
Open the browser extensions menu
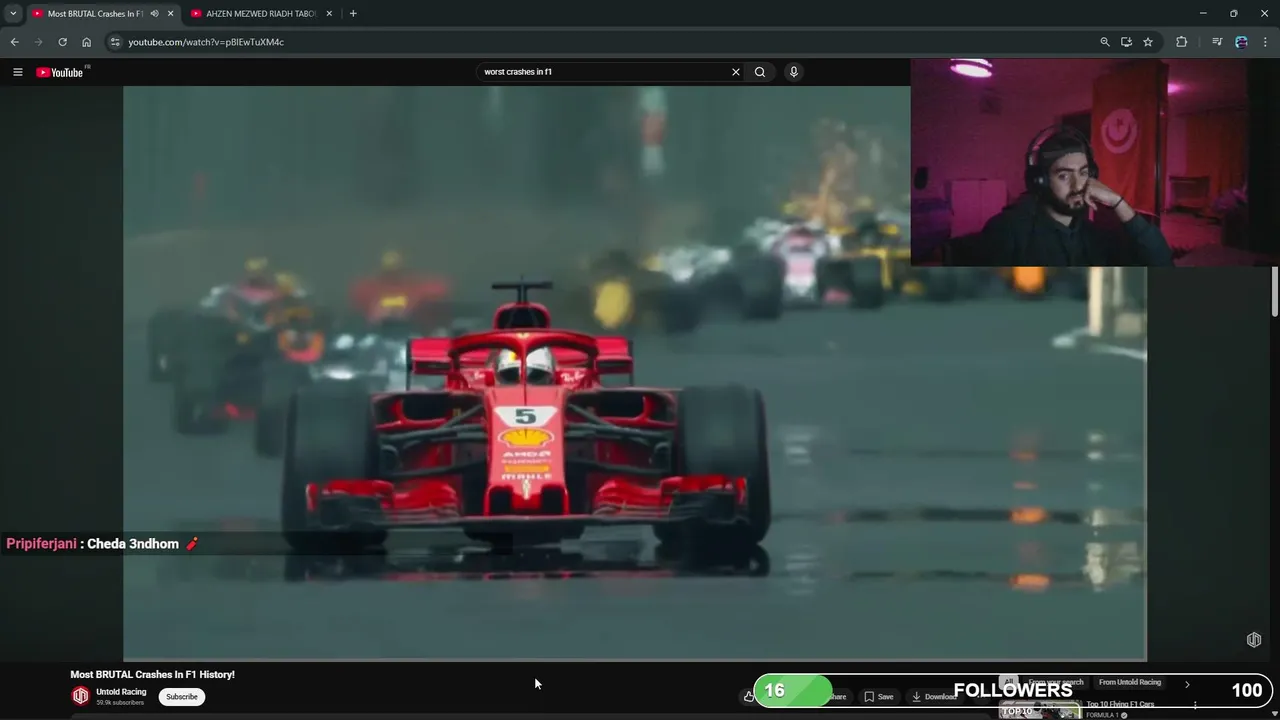click(1182, 42)
